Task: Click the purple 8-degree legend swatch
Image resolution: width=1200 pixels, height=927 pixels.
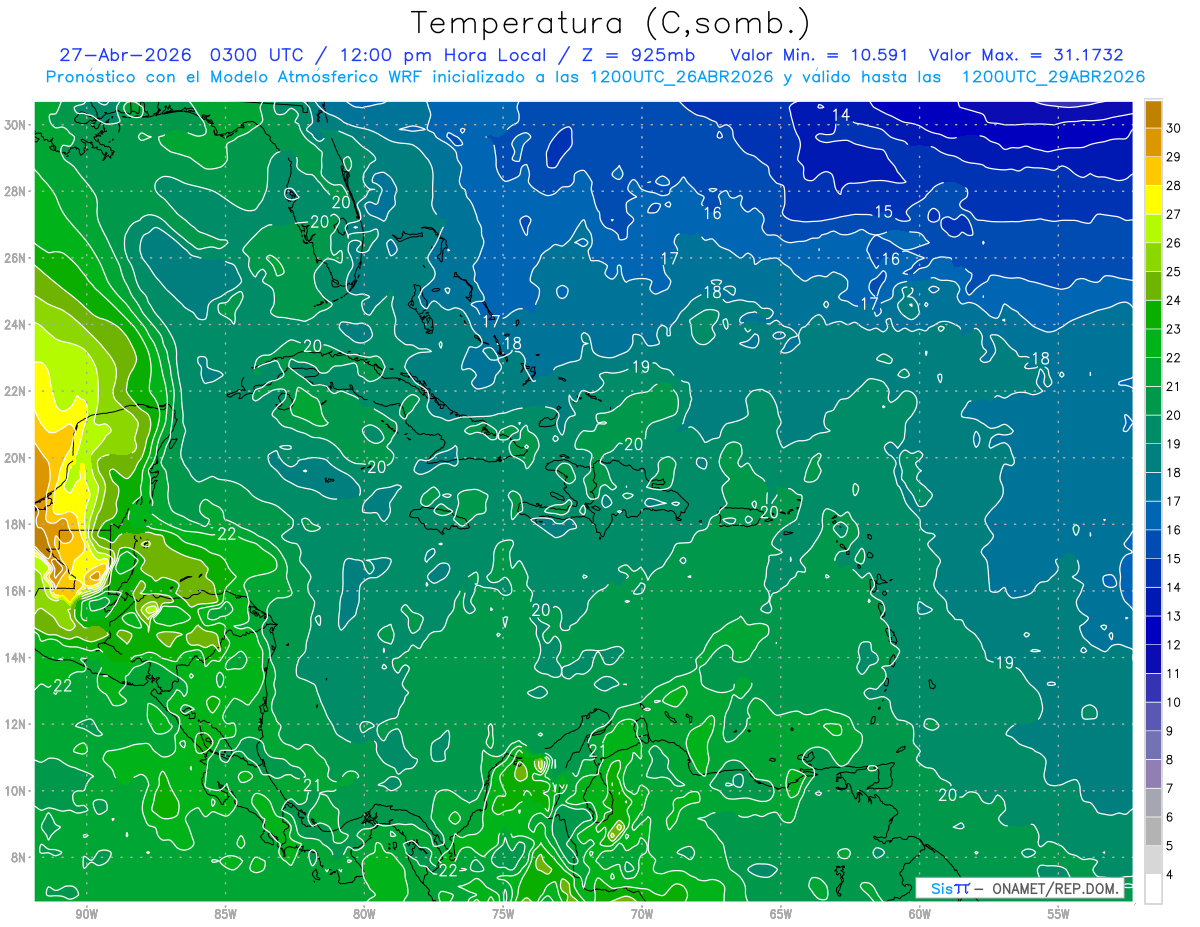Action: [1153, 774]
